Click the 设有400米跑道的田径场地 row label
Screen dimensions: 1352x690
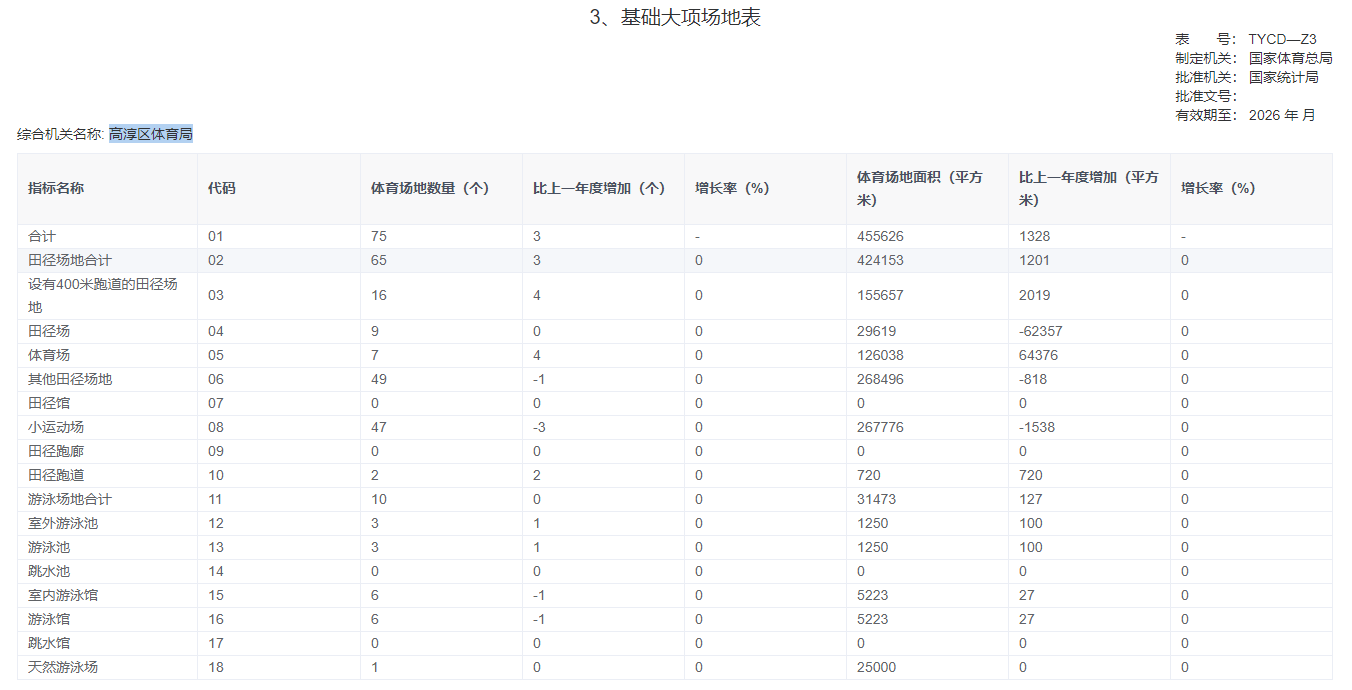point(102,295)
